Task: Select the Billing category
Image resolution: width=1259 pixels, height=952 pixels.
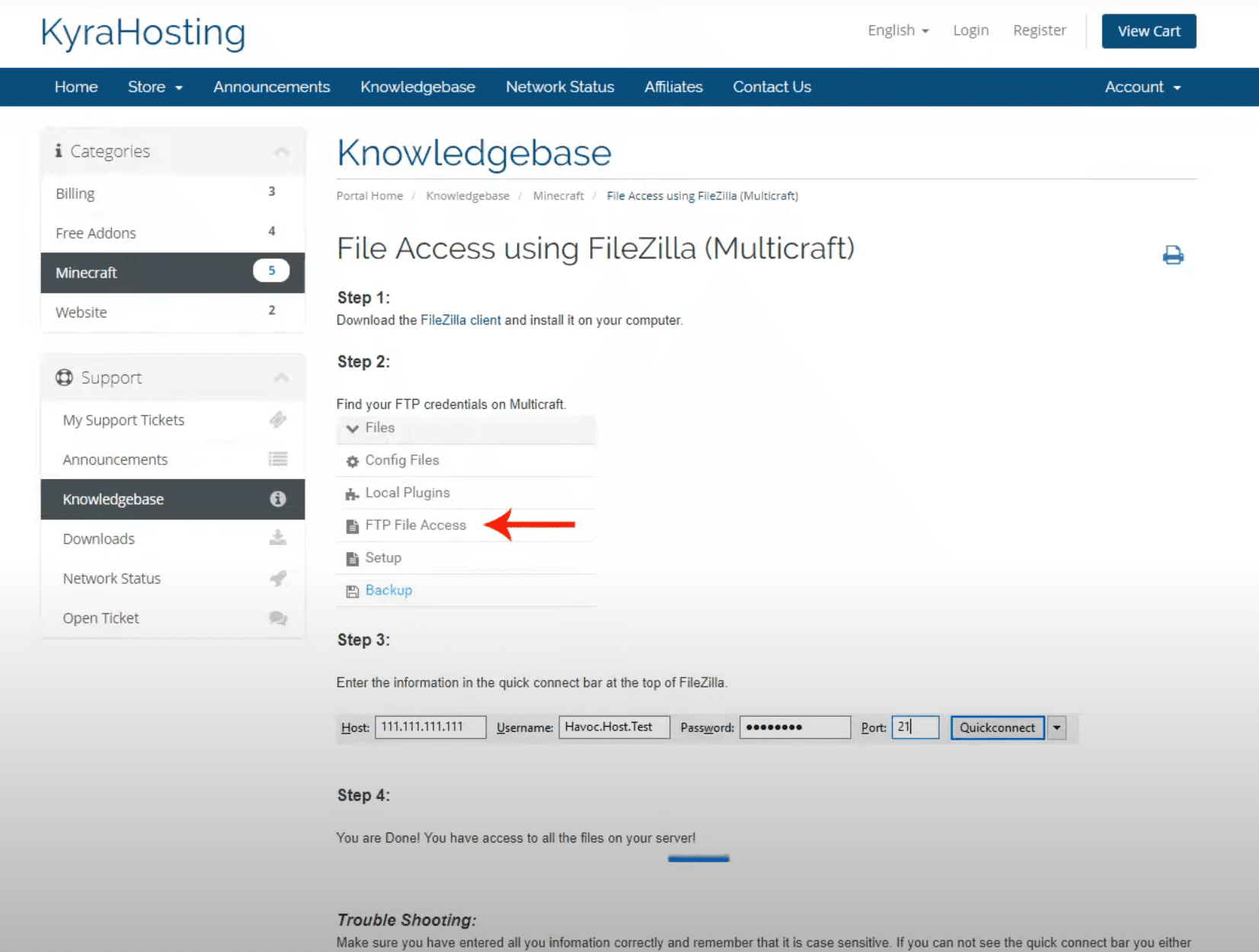Action: (173, 193)
